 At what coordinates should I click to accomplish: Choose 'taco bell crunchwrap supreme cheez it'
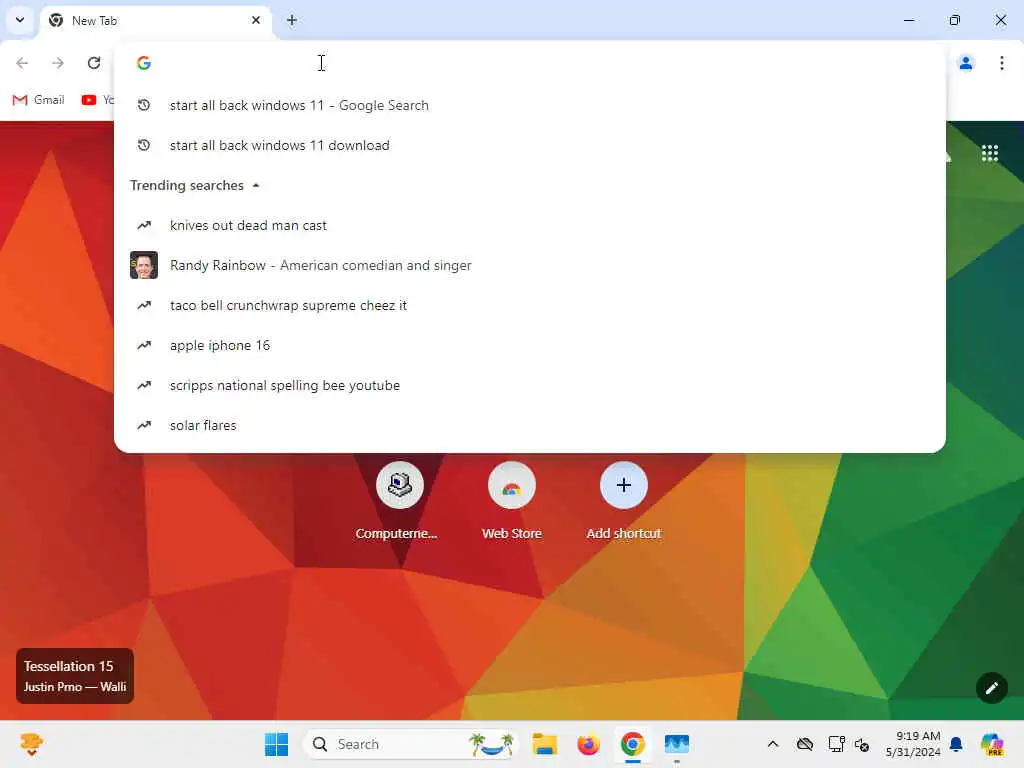pyautogui.click(x=530, y=305)
